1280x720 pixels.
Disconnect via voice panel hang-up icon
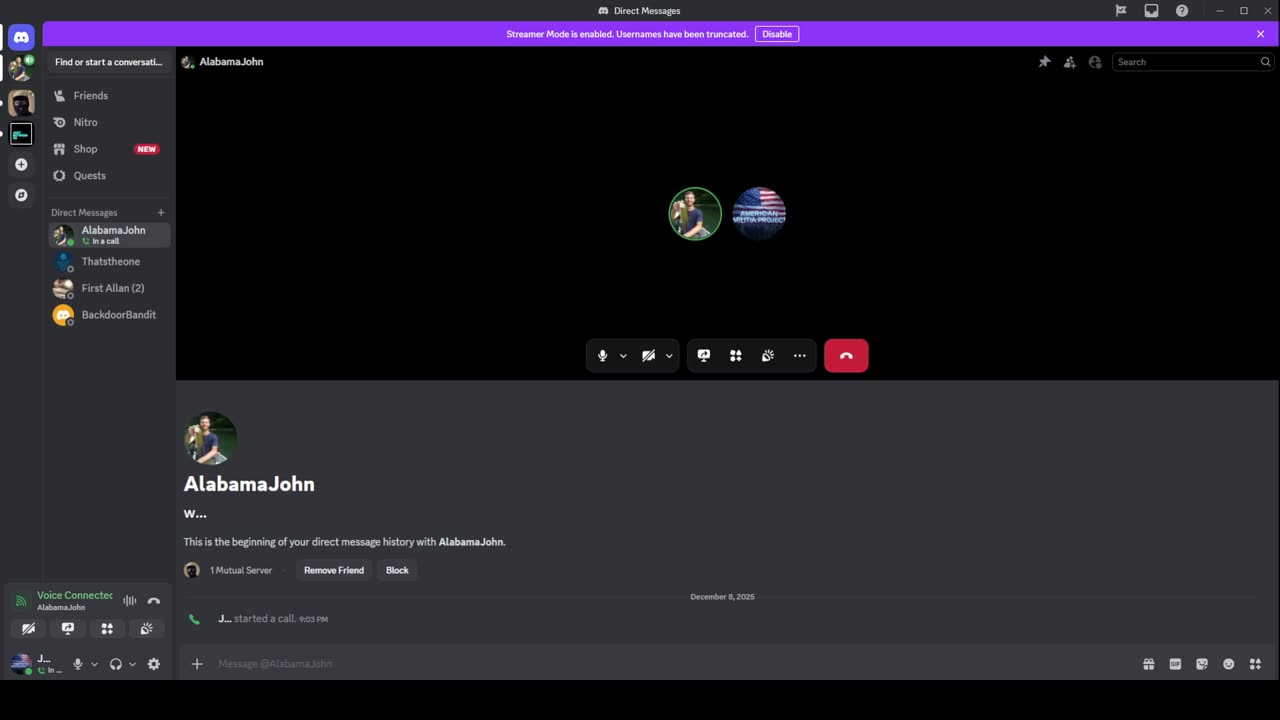[154, 601]
